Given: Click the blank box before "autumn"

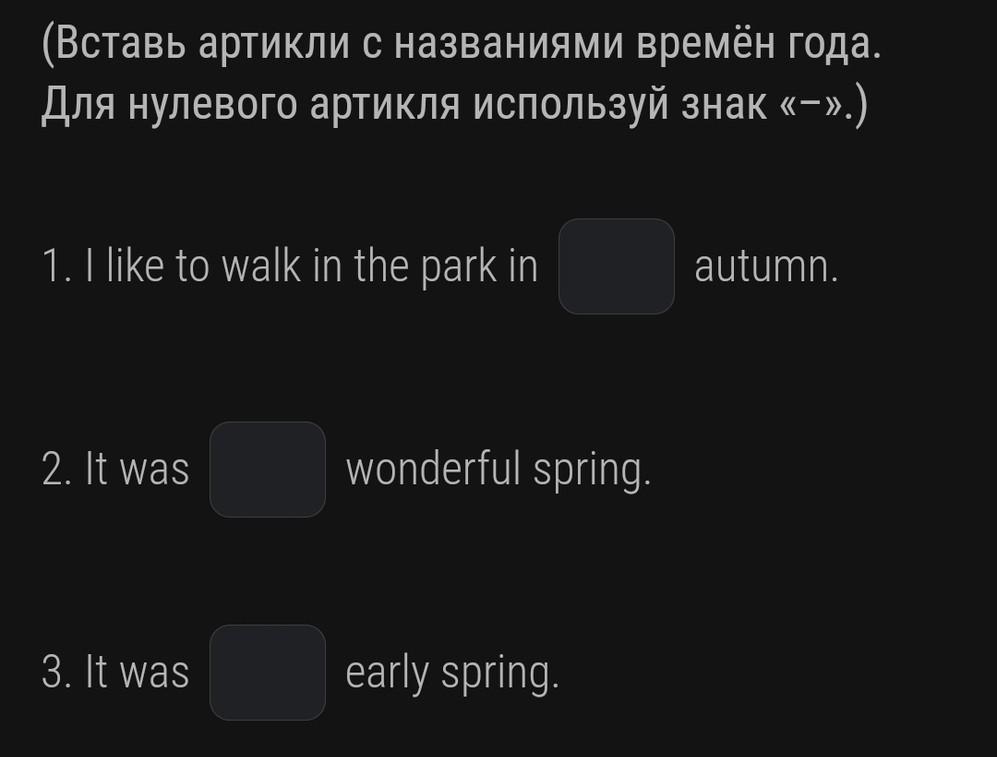Looking at the screenshot, I should (616, 266).
